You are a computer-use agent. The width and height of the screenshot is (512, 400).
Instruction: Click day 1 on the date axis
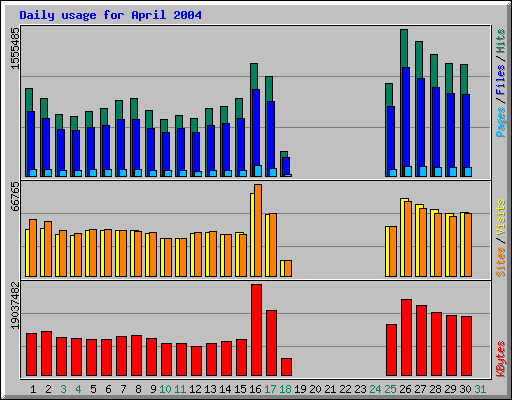coord(33,389)
